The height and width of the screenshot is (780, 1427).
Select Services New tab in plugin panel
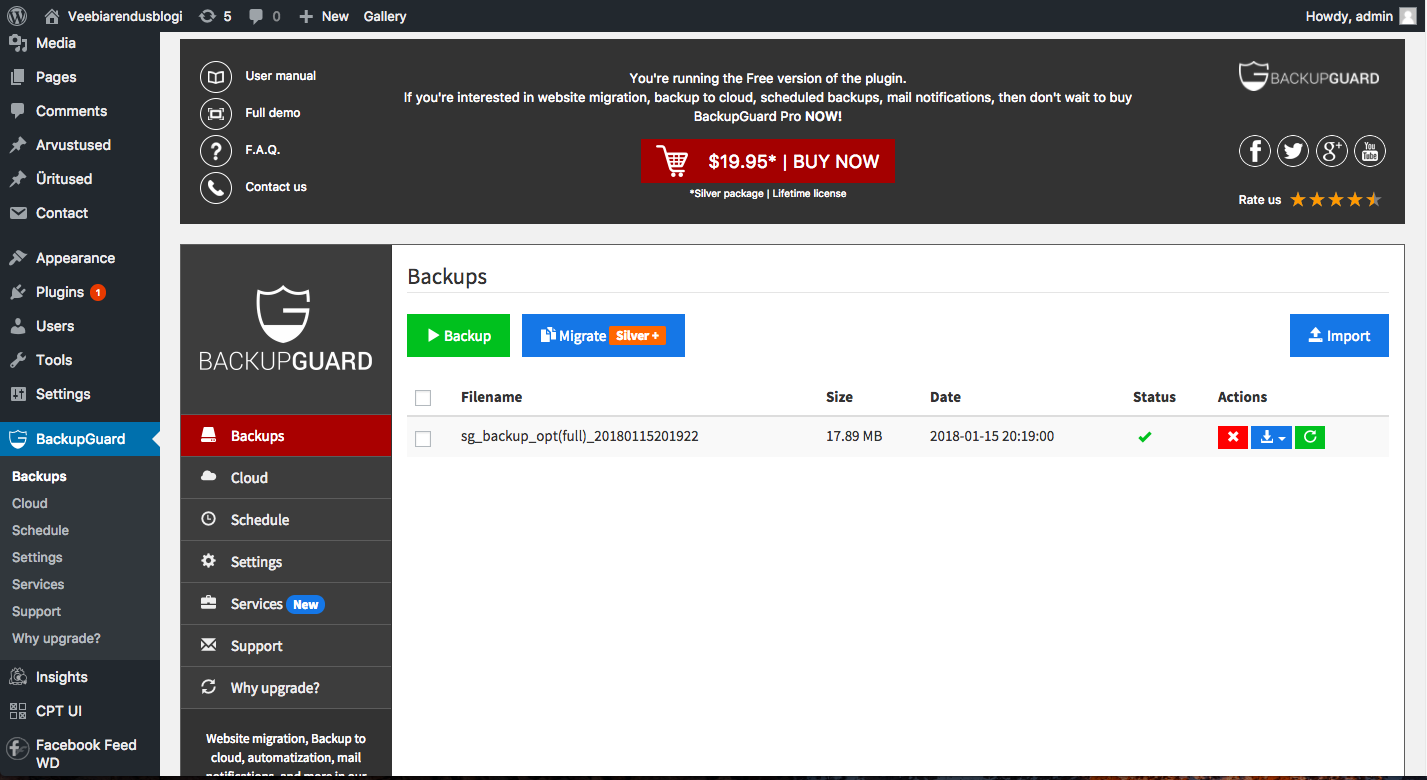coord(286,604)
